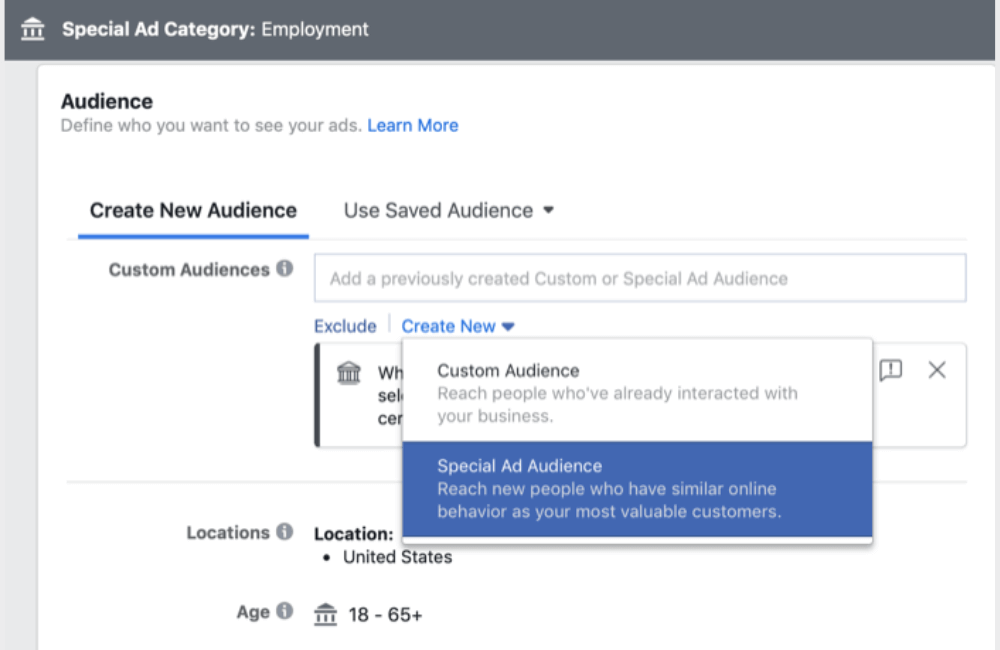1000x650 pixels.
Task: Open the Create New dropdown arrow
Action: 509,326
